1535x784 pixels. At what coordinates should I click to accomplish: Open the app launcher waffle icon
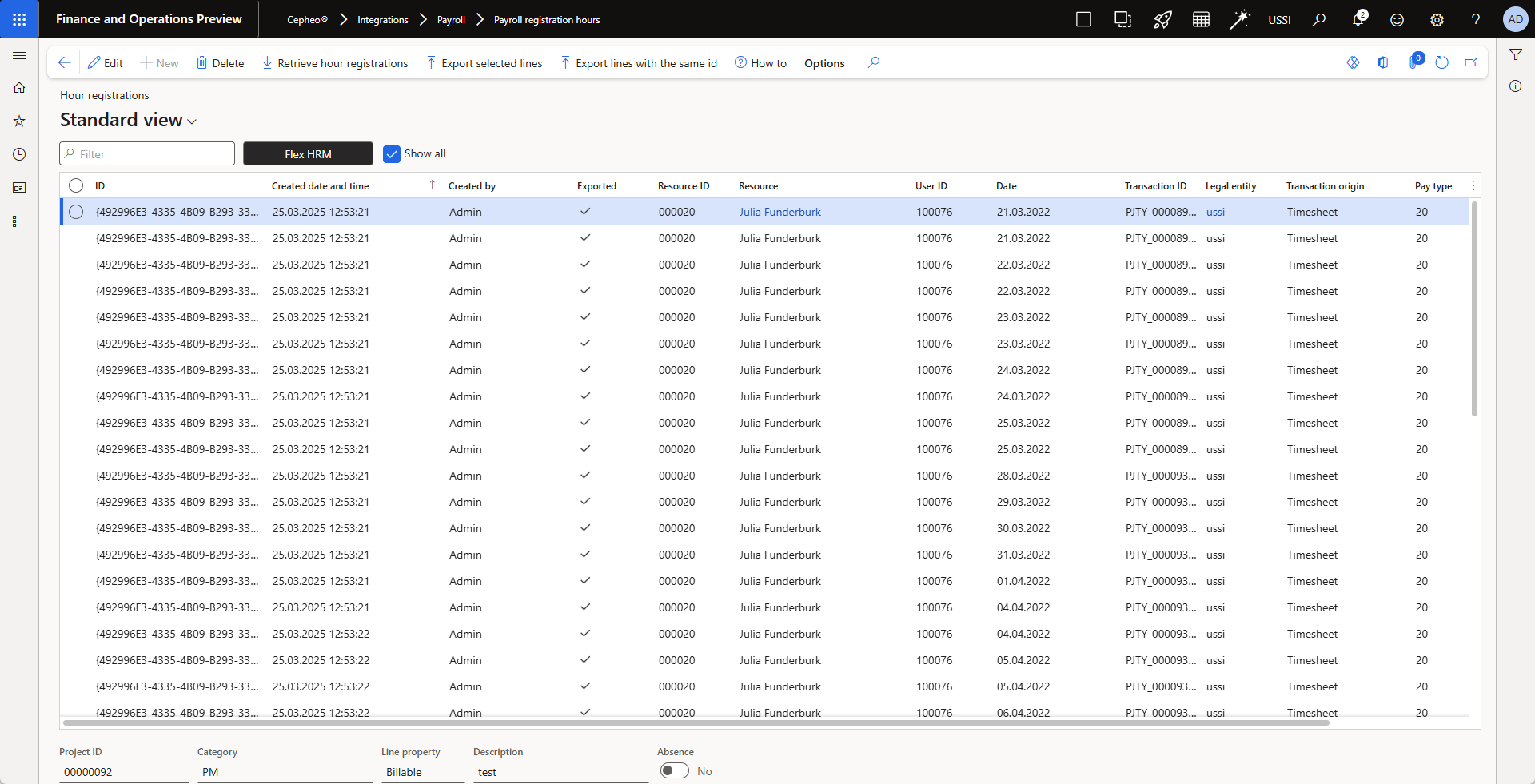[19, 19]
